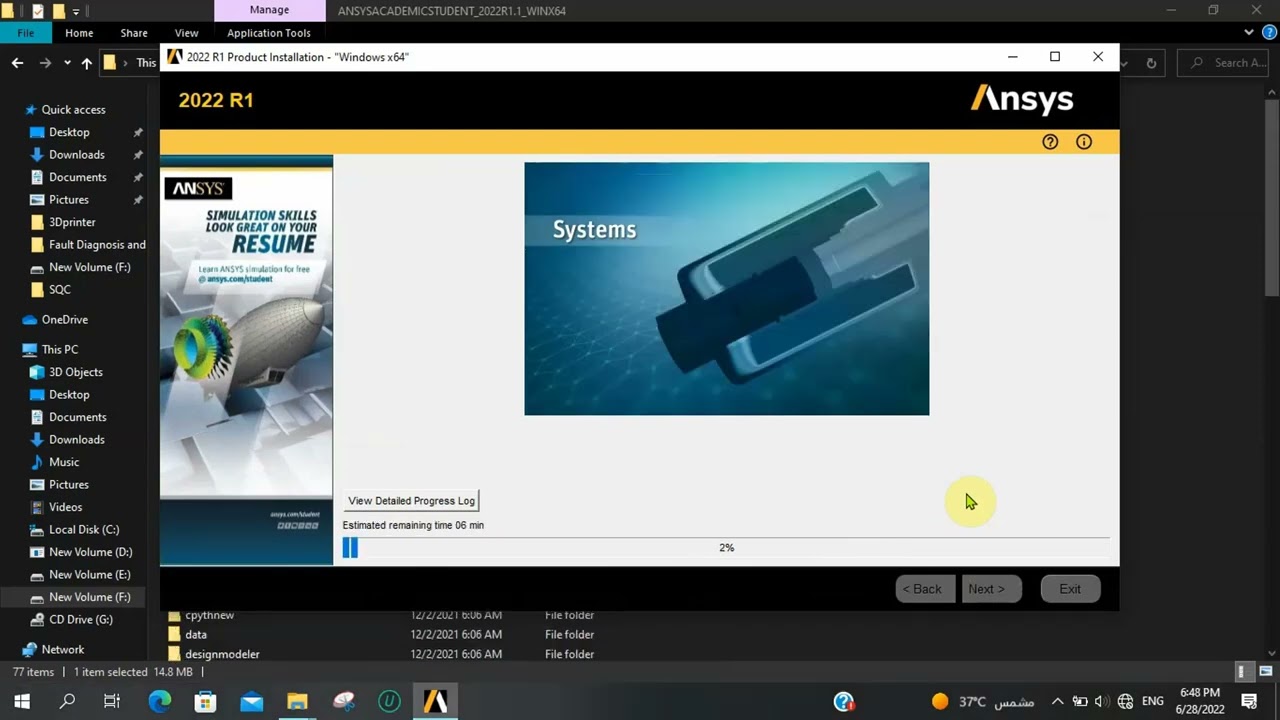
Task: Select the Manage contextual tab
Action: pyautogui.click(x=269, y=10)
